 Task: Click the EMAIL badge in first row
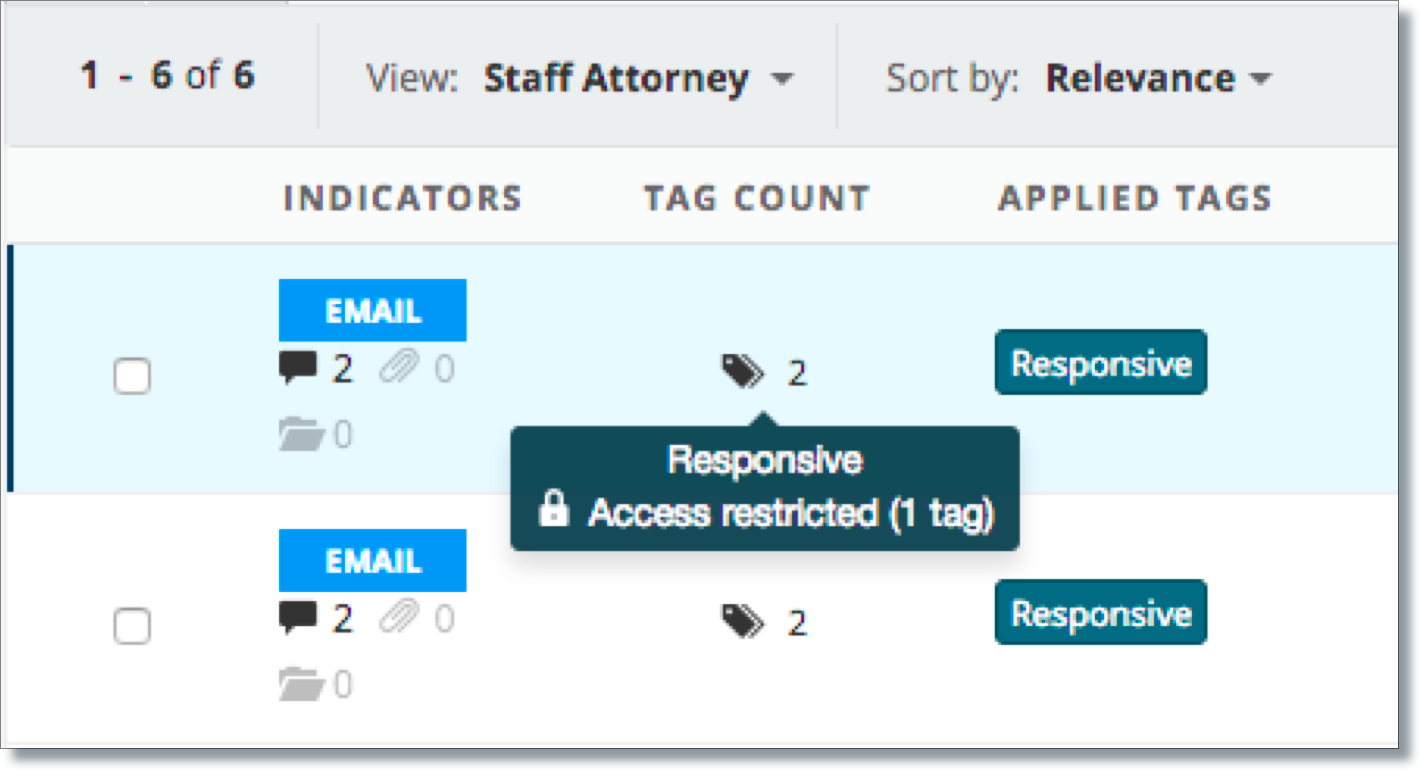coord(373,311)
